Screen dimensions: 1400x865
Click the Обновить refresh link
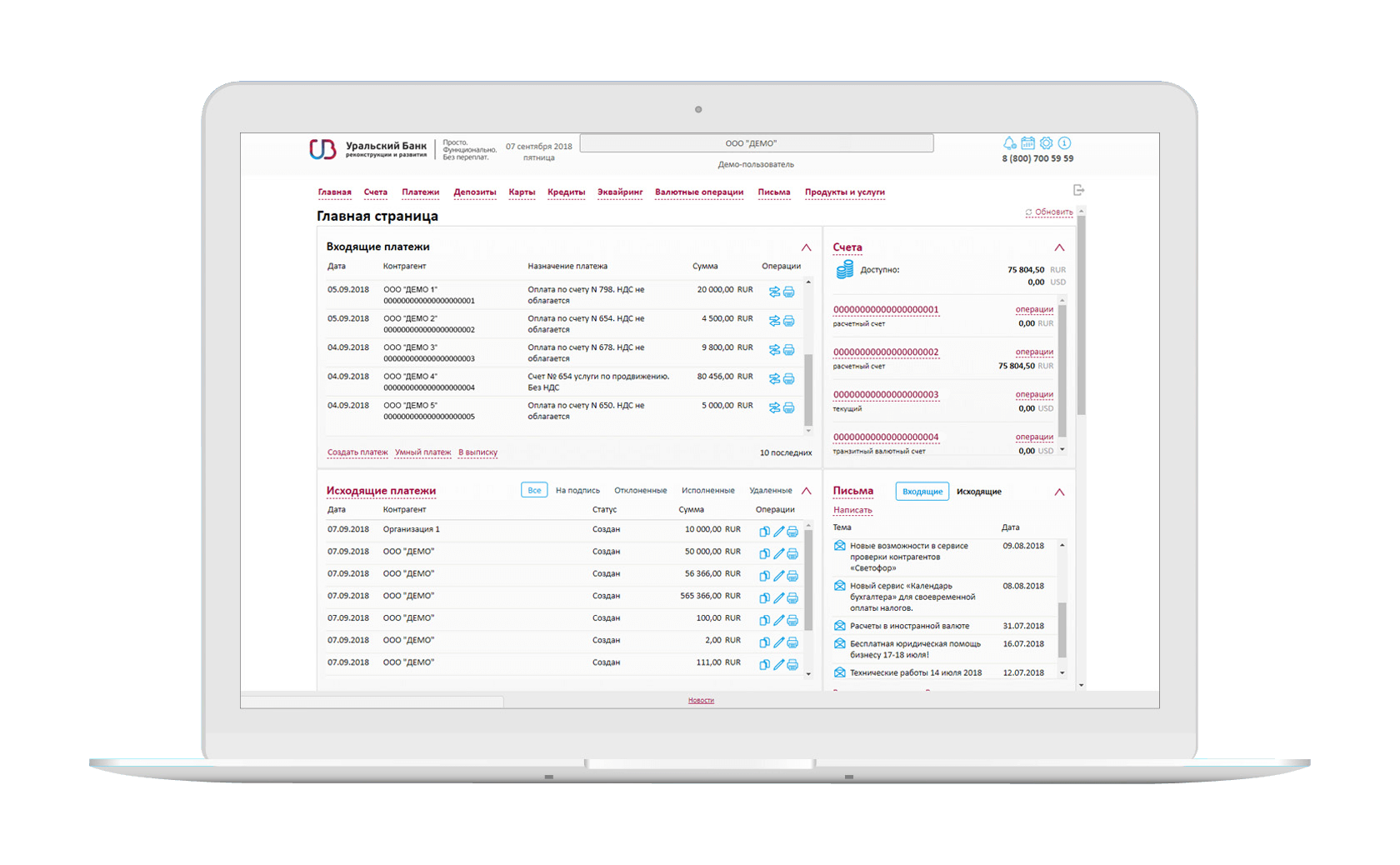[1049, 212]
